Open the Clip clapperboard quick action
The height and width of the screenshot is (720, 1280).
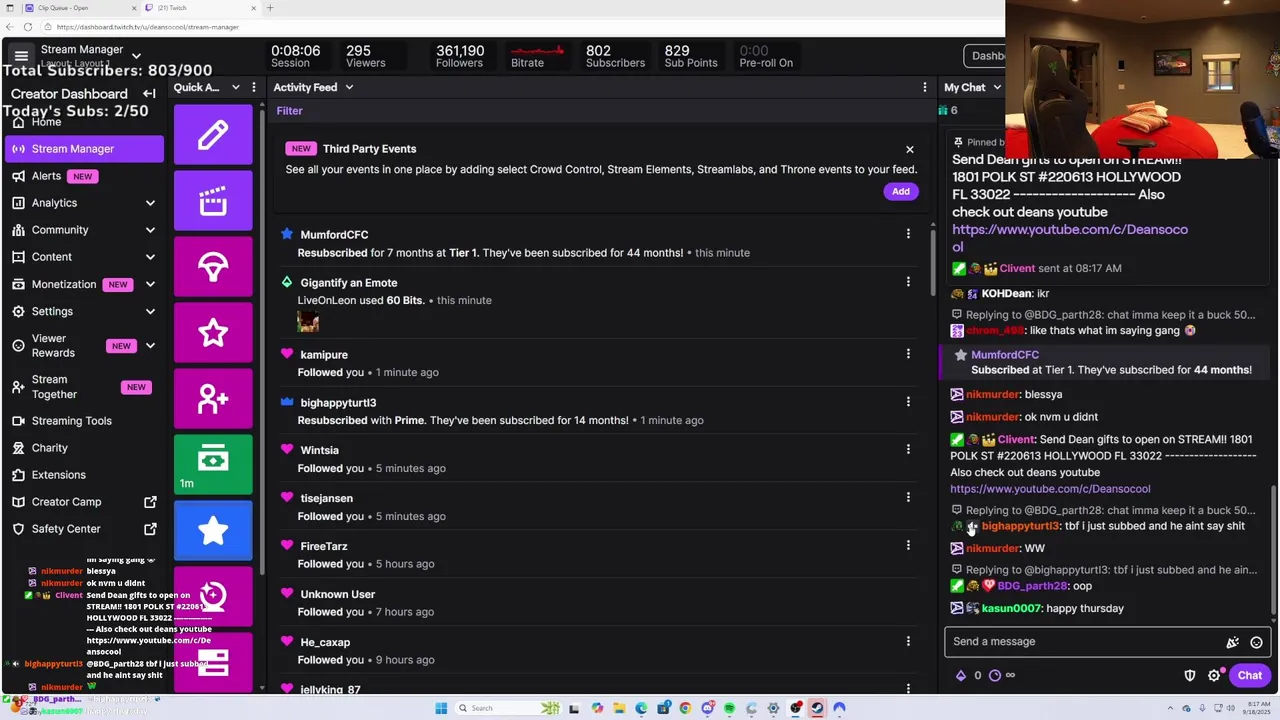[213, 201]
